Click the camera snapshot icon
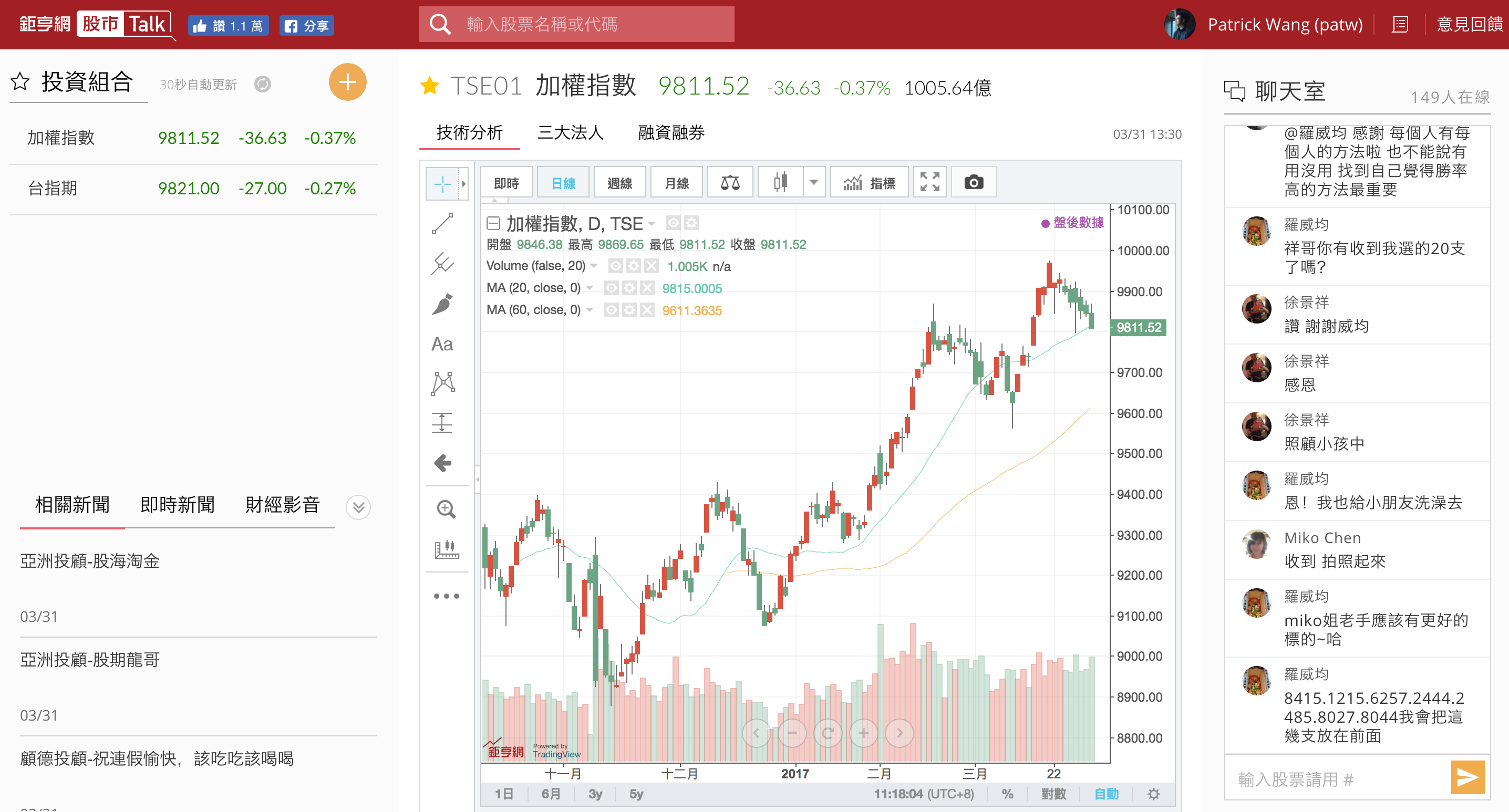The height and width of the screenshot is (812, 1509). pos(974,183)
